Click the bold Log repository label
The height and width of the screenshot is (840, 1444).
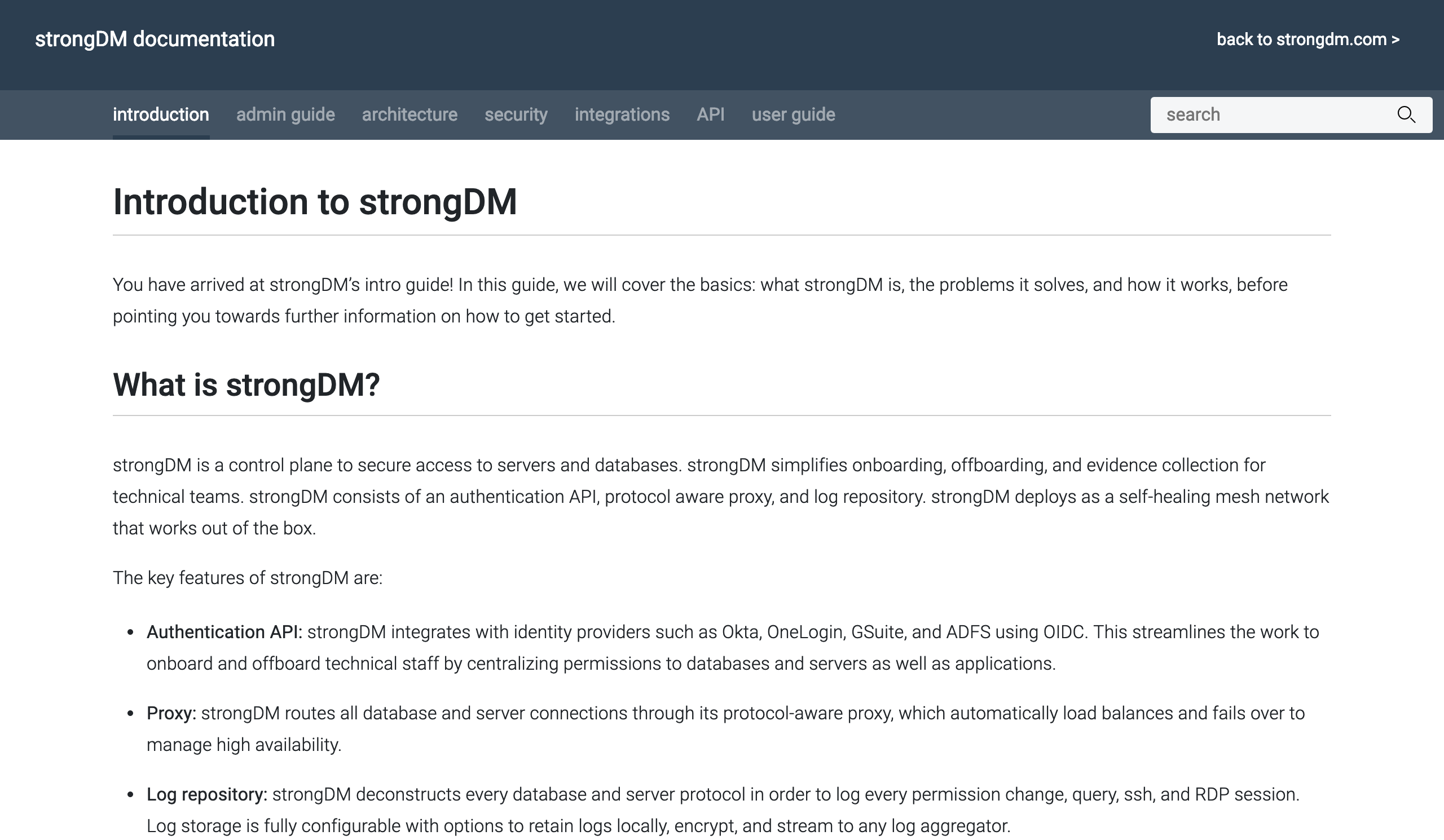[207, 795]
